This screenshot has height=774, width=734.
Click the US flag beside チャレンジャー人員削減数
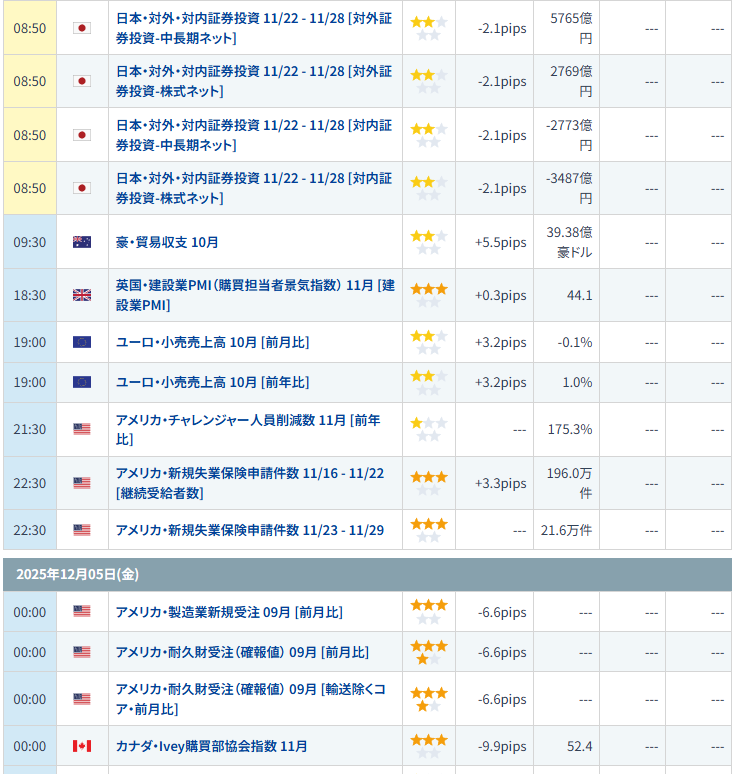coord(82,429)
